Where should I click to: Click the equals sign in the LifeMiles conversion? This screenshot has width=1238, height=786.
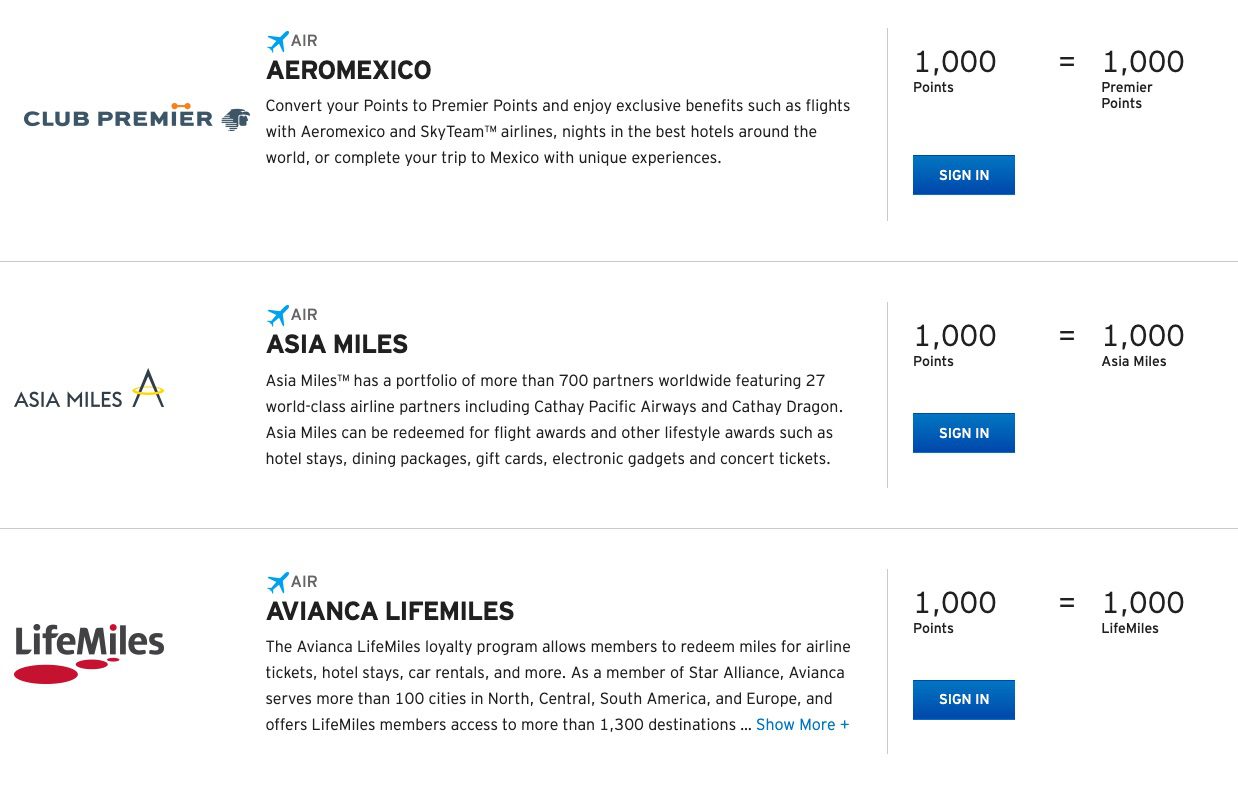click(1066, 601)
